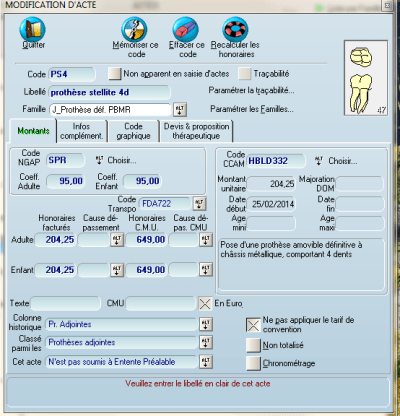Open the Classé parmi les dropdown
The image size is (400, 416).
(x=206, y=342)
